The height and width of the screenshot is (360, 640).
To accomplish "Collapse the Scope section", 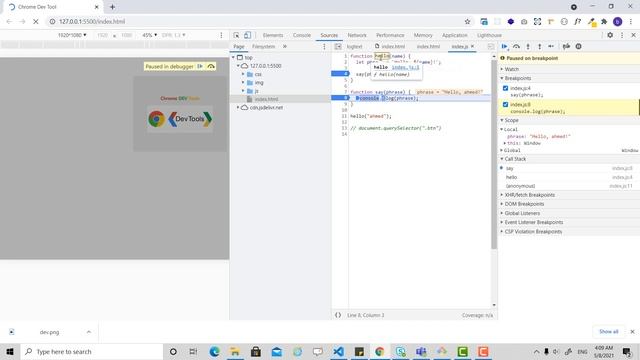I will click(x=511, y=120).
